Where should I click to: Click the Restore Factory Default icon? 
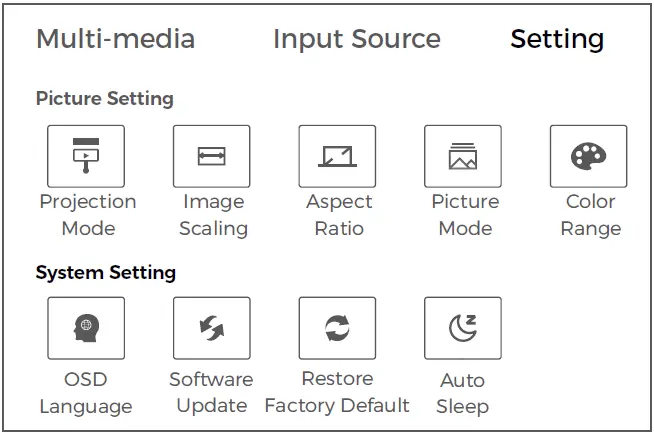tap(337, 328)
